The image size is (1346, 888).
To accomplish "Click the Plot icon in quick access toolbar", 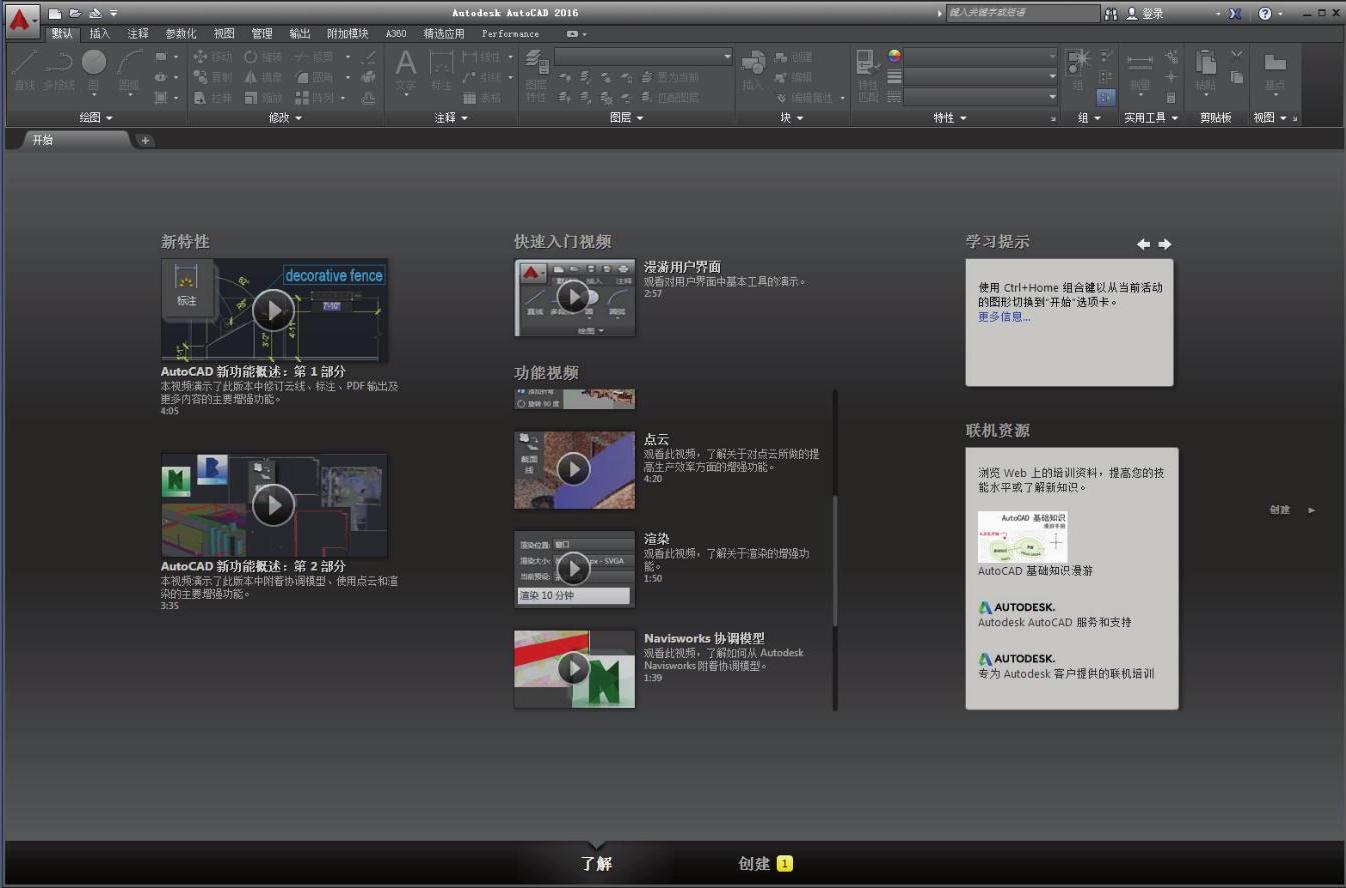I will click(x=95, y=13).
